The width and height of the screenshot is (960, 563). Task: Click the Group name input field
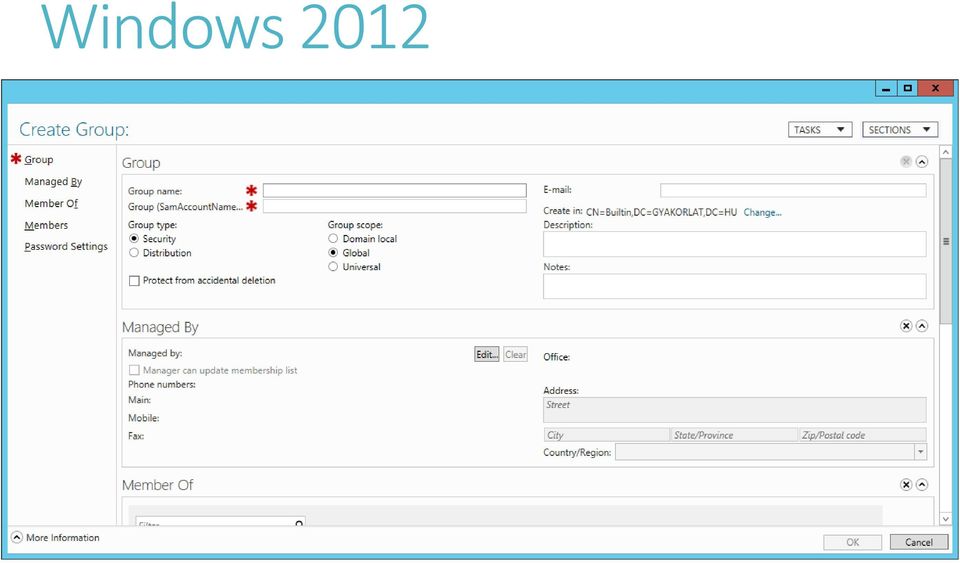(x=394, y=190)
